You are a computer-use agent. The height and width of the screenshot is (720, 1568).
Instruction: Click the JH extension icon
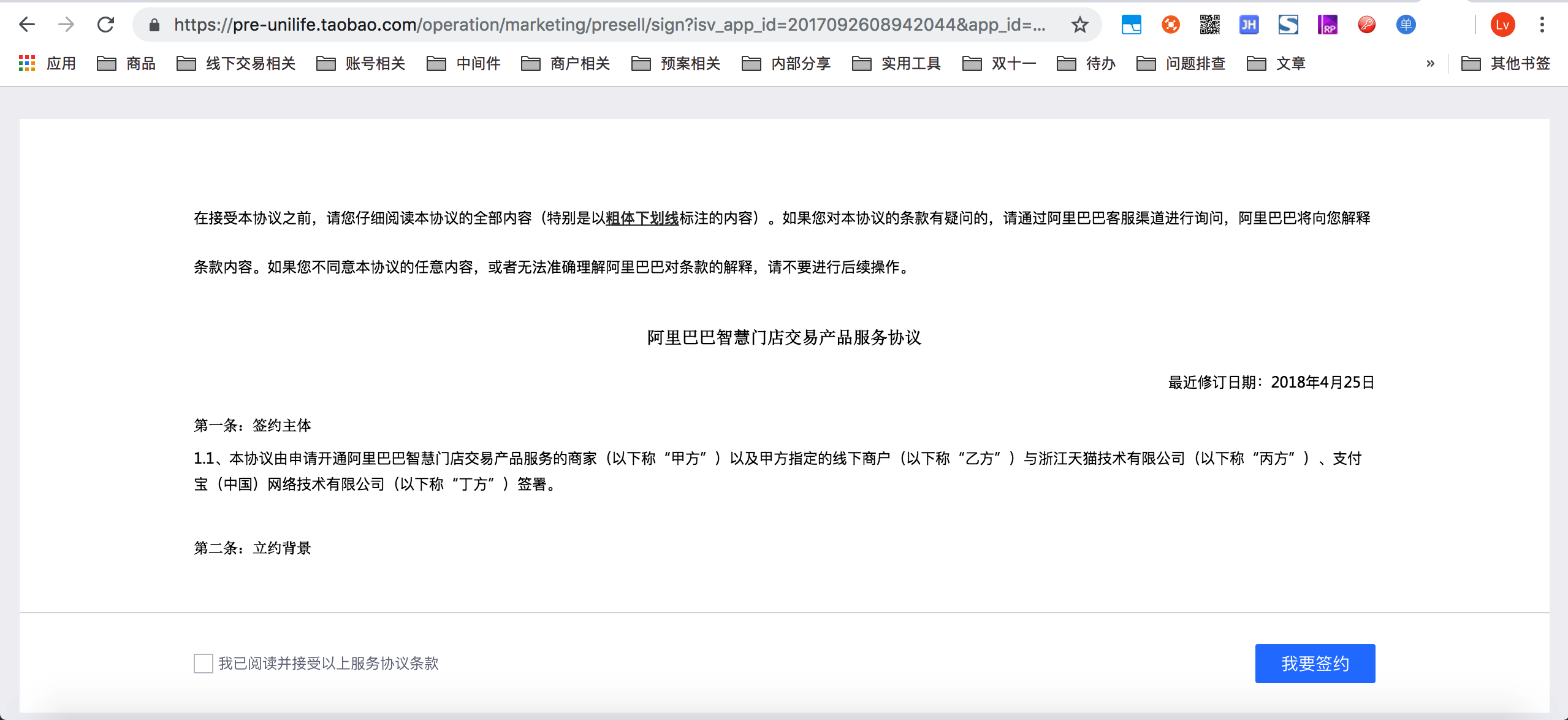pyautogui.click(x=1249, y=25)
